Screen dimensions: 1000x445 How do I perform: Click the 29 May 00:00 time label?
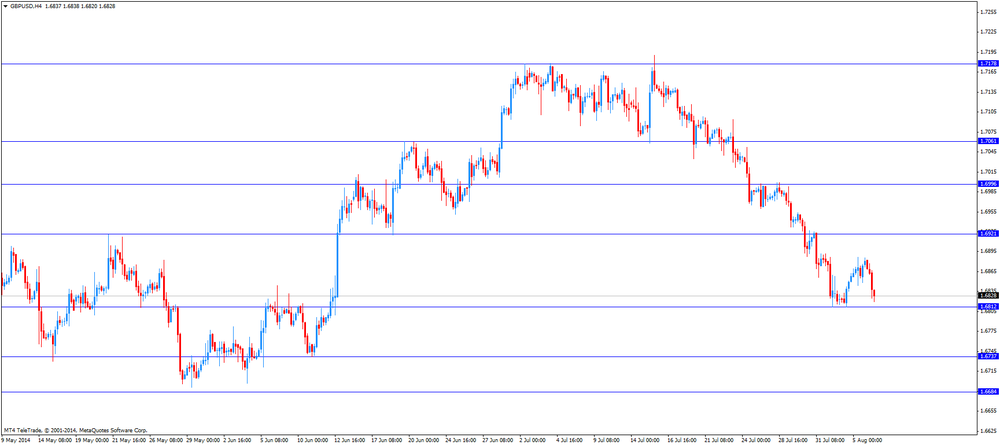[x=203, y=440]
